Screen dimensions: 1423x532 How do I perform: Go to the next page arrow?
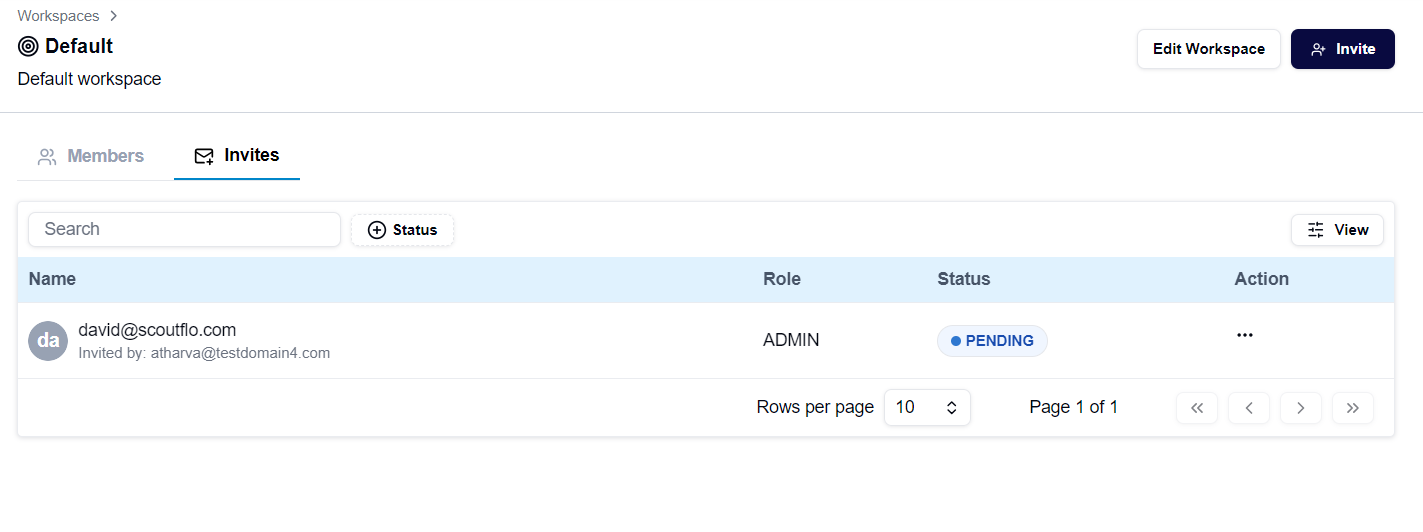click(1300, 408)
